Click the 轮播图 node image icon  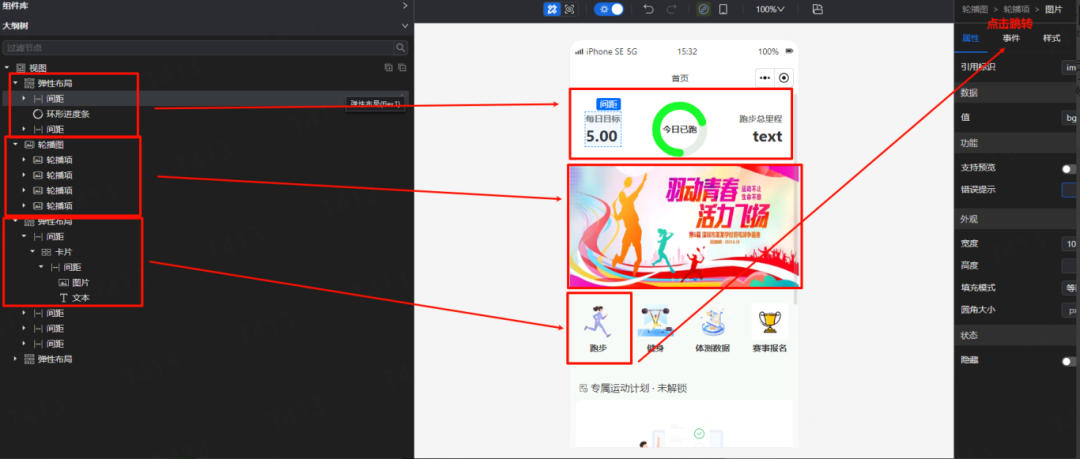pyautogui.click(x=29, y=145)
